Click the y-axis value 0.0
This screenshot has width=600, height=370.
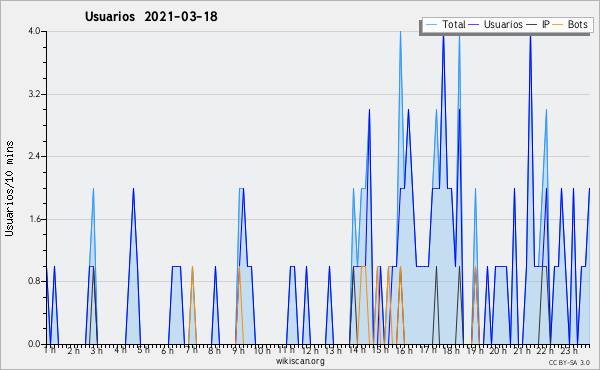pyautogui.click(x=34, y=344)
